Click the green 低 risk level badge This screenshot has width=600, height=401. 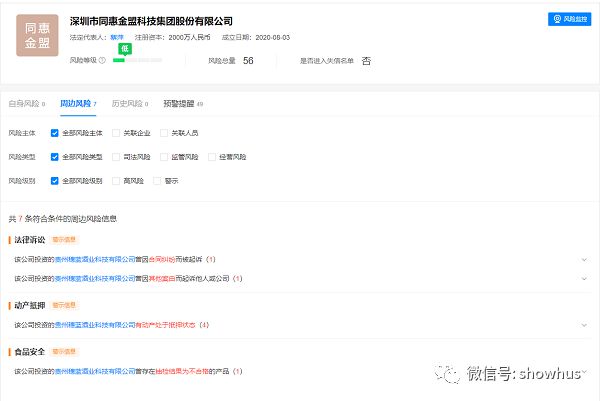click(x=125, y=49)
